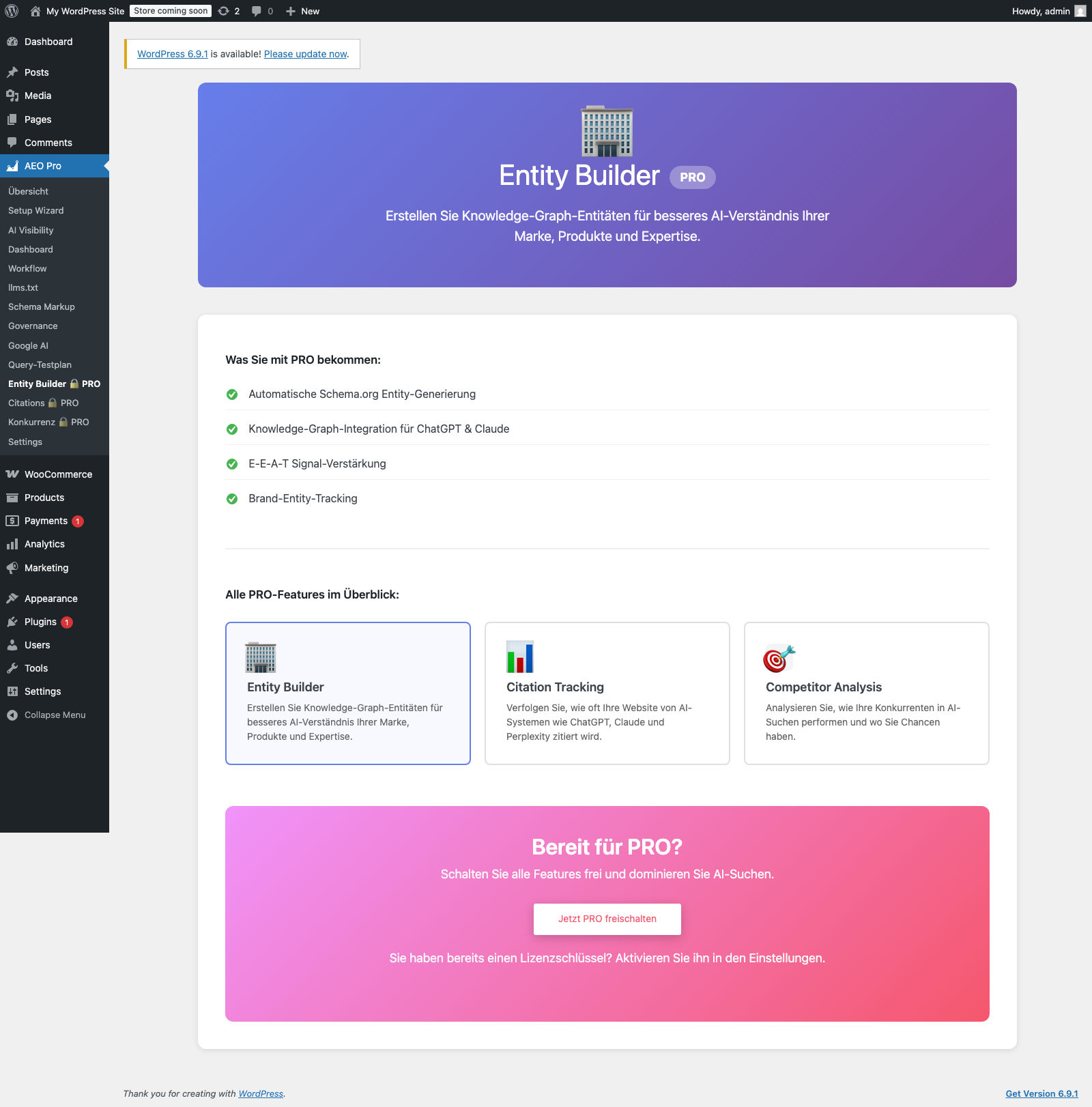Follow the Please update now link
This screenshot has height=1107, width=1092.
click(305, 54)
